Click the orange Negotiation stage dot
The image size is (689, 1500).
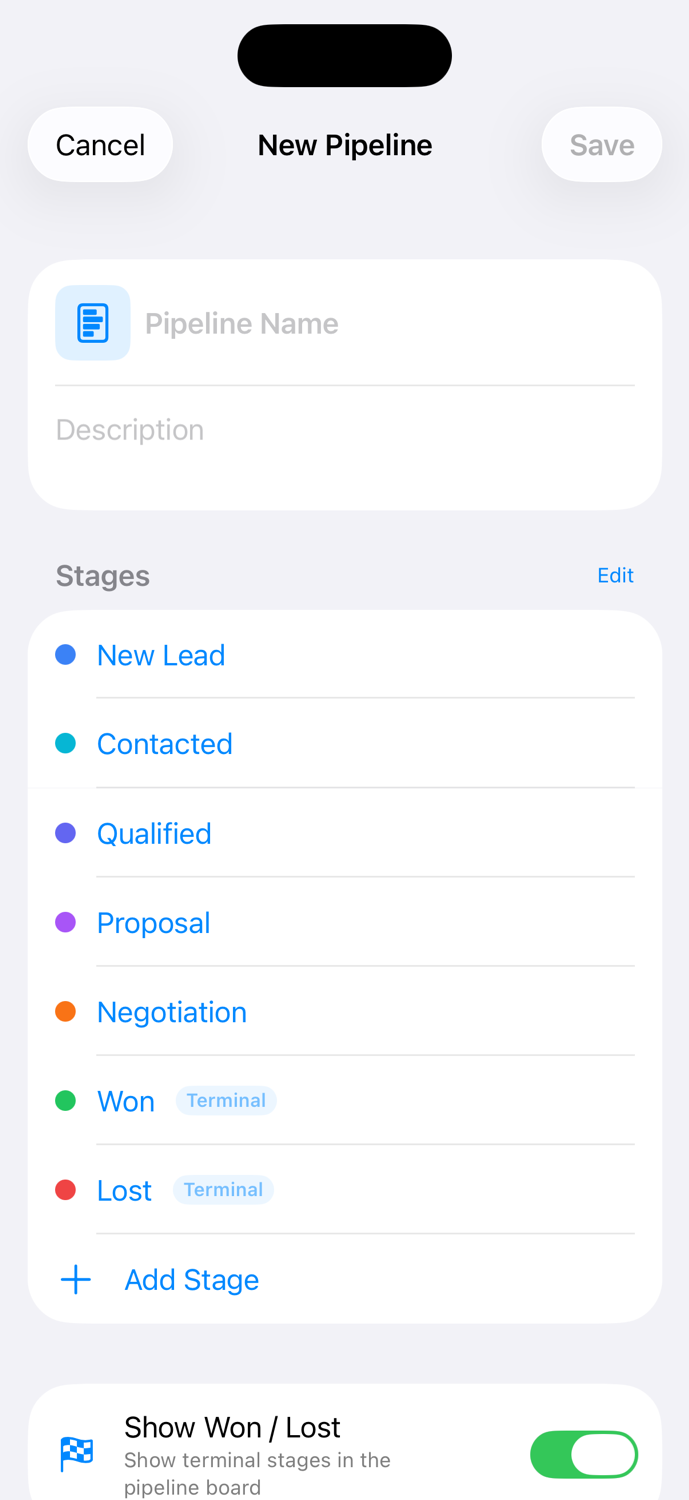click(x=65, y=1010)
